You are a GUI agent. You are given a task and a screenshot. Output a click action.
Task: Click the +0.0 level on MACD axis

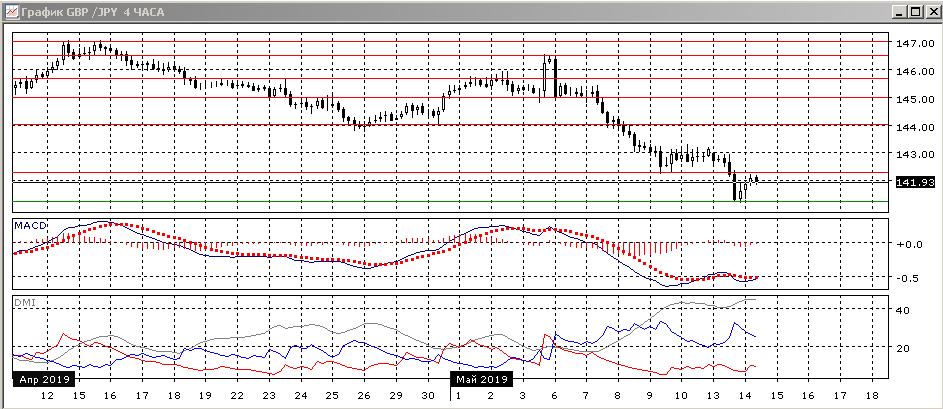908,244
